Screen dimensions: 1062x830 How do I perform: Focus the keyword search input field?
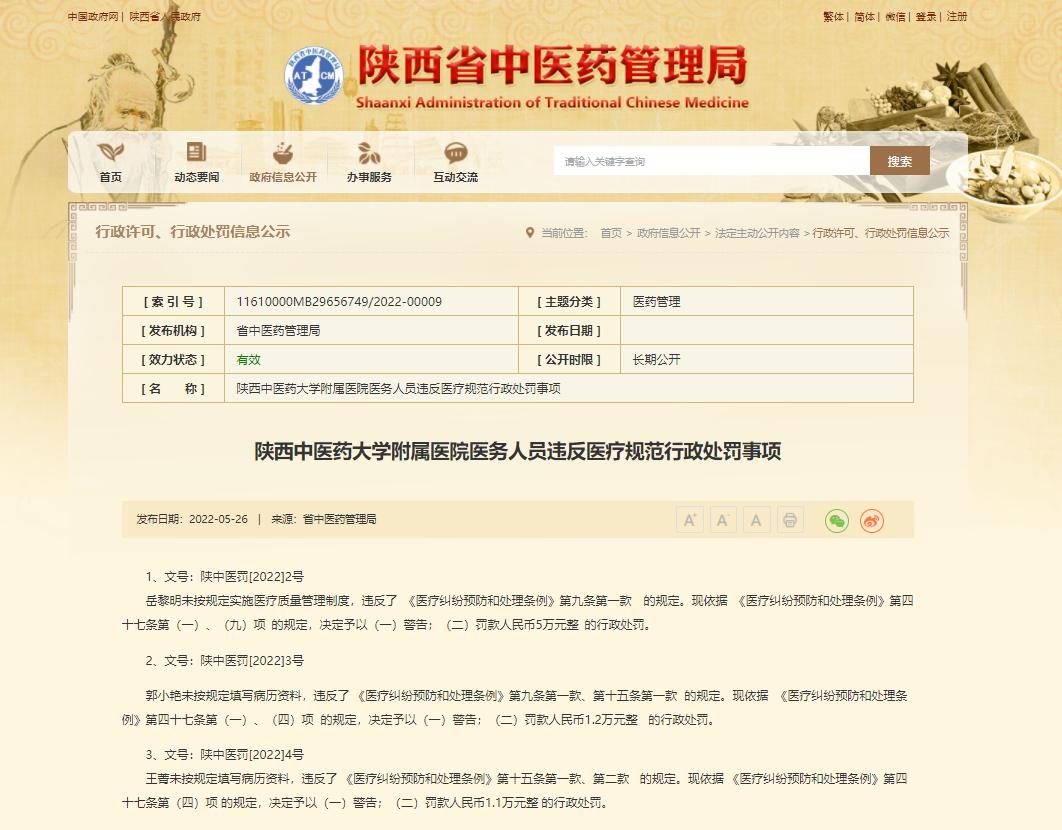712,161
